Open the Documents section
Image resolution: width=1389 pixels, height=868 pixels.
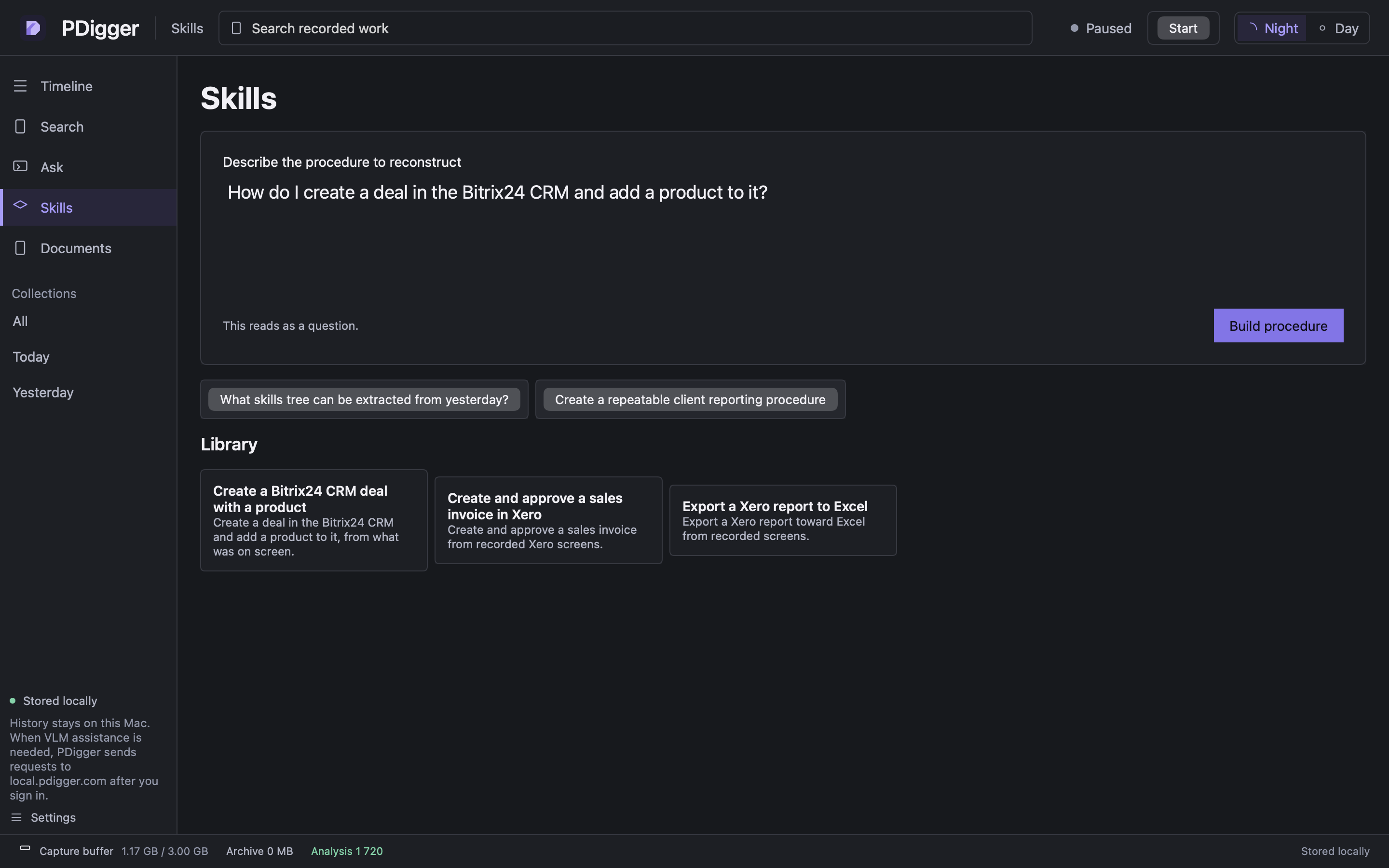88,248
